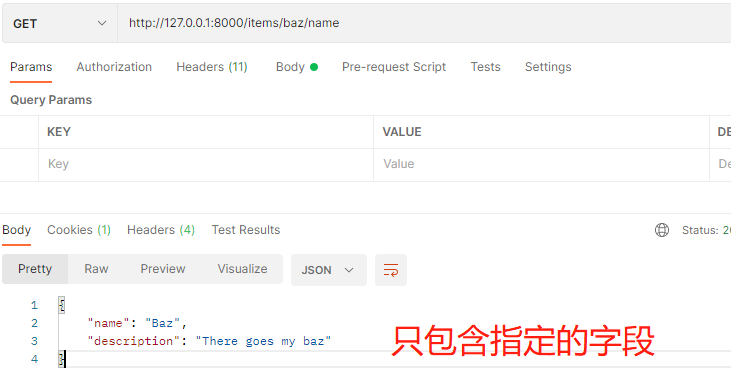Open the response Headers (4) tab
Screen dimensions: 731x392
(161, 230)
